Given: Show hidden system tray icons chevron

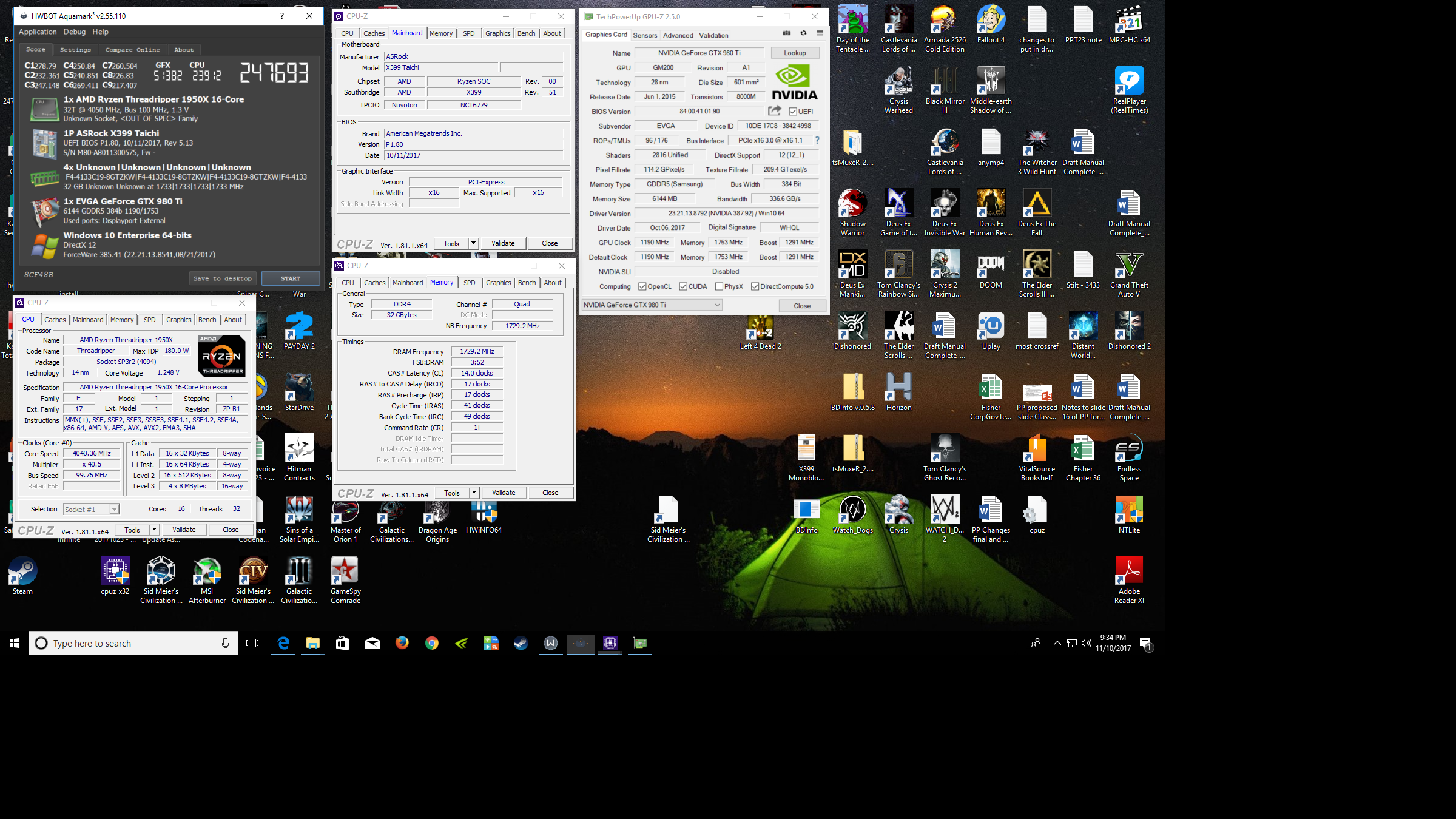Looking at the screenshot, I should [x=1057, y=643].
